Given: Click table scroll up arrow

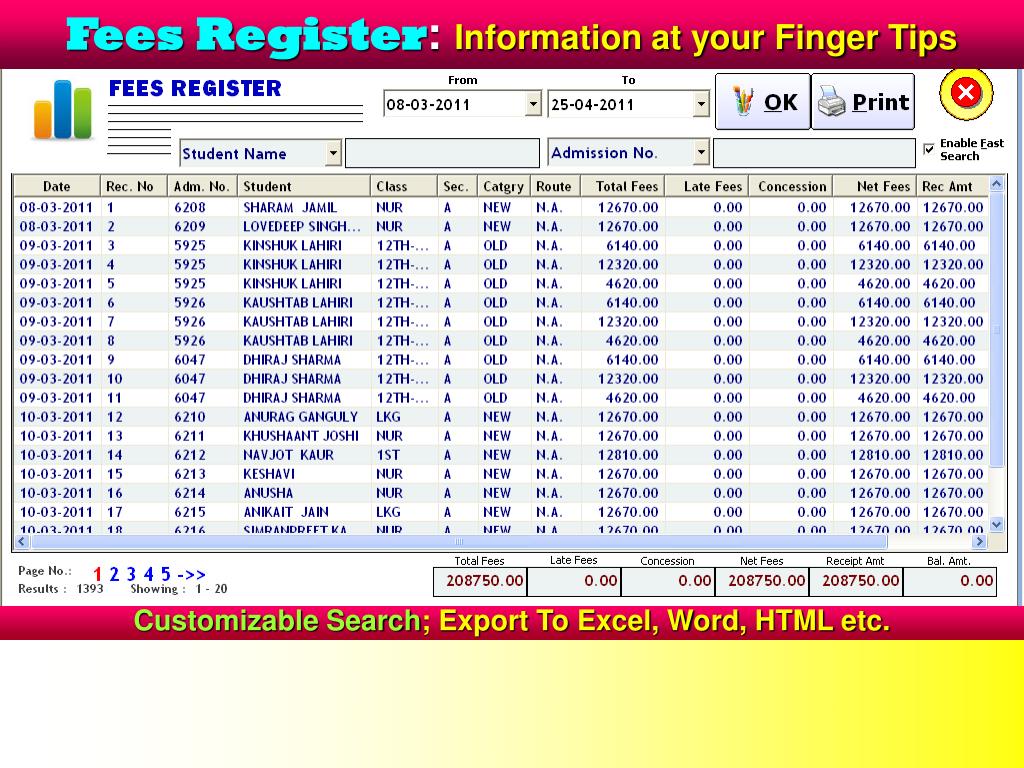Looking at the screenshot, I should tap(996, 185).
